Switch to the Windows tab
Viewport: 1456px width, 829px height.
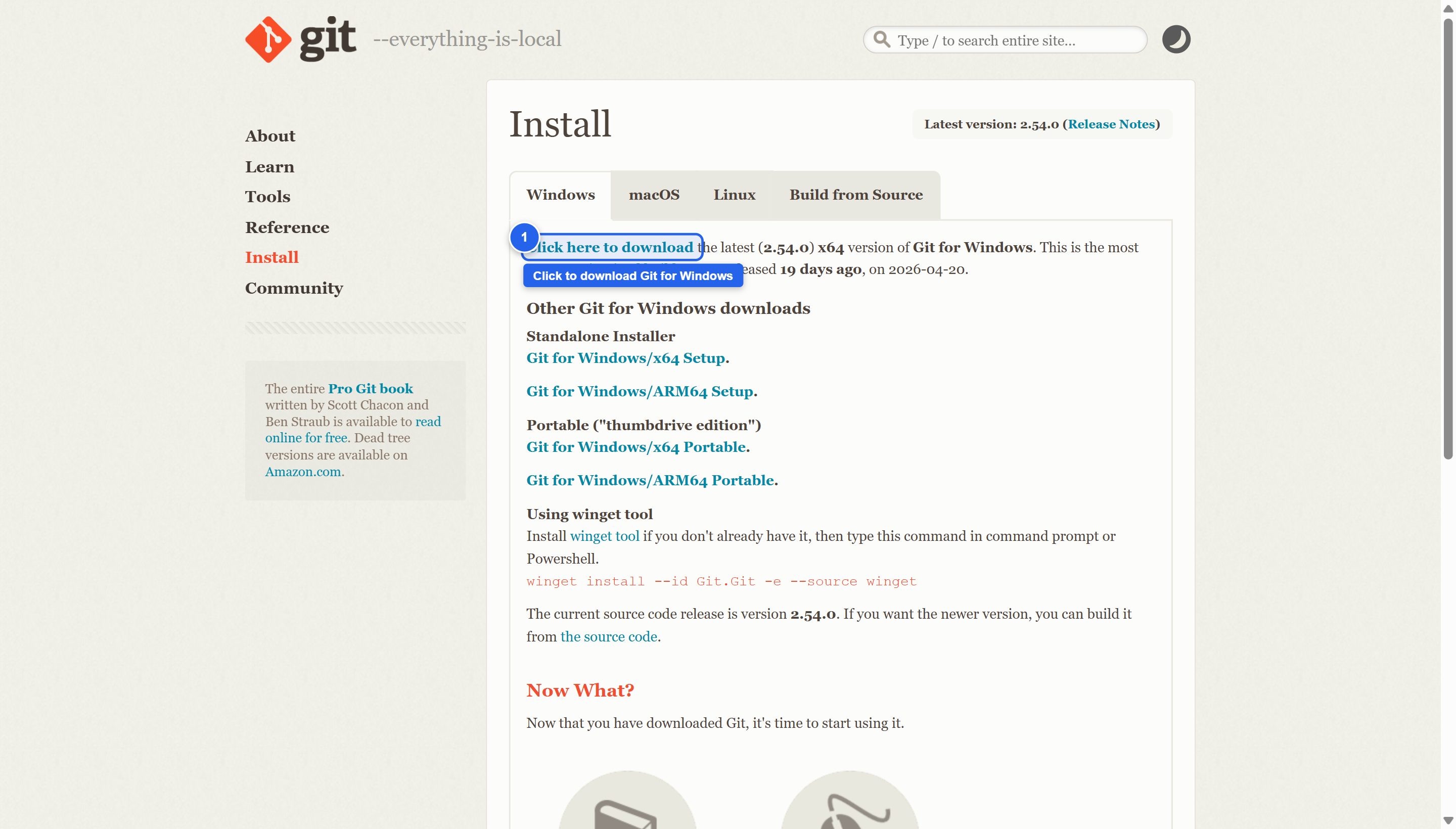[560, 195]
